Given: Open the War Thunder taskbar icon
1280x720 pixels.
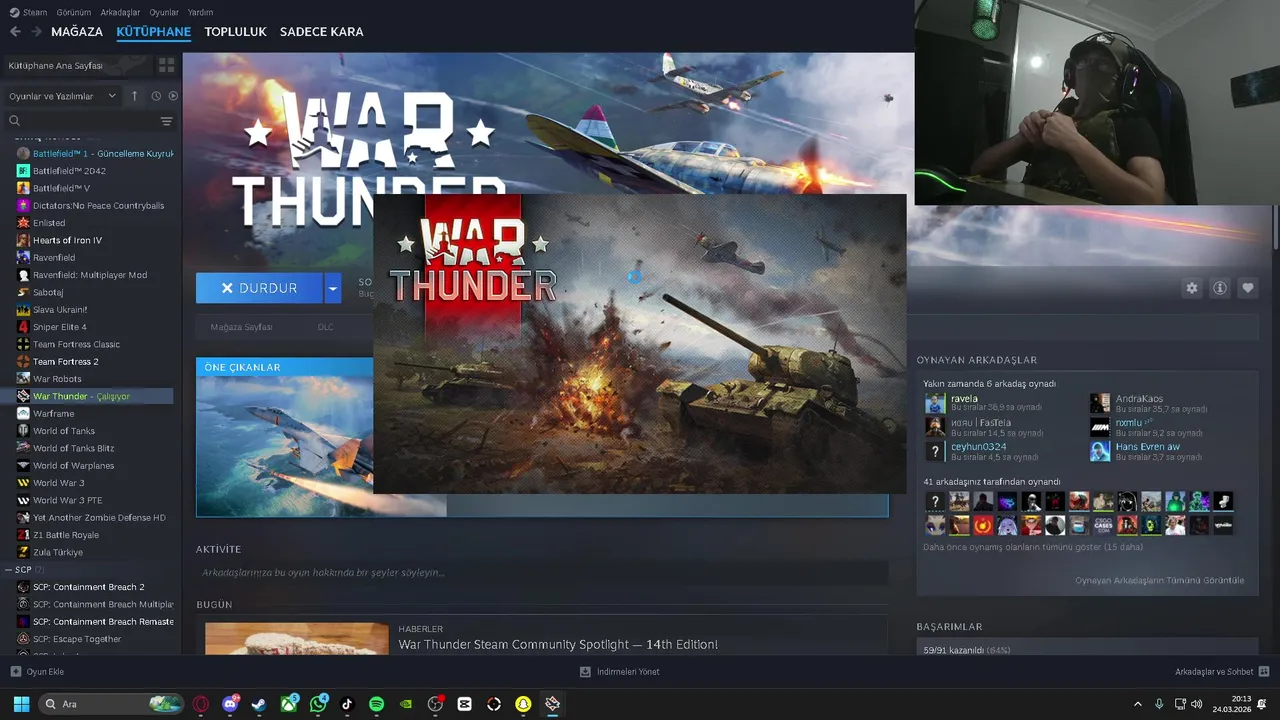Looking at the screenshot, I should click(552, 704).
